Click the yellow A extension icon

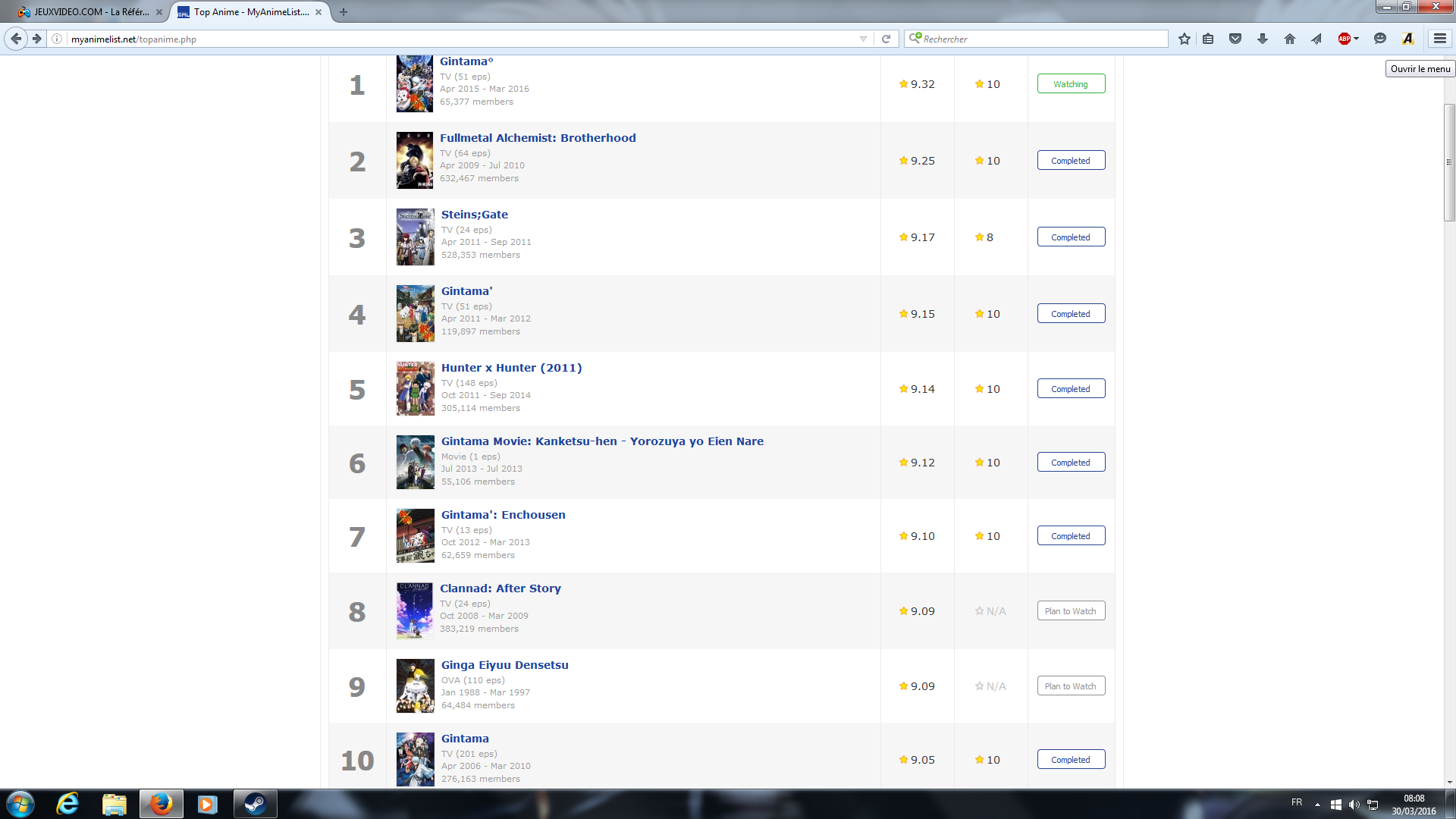(x=1408, y=39)
